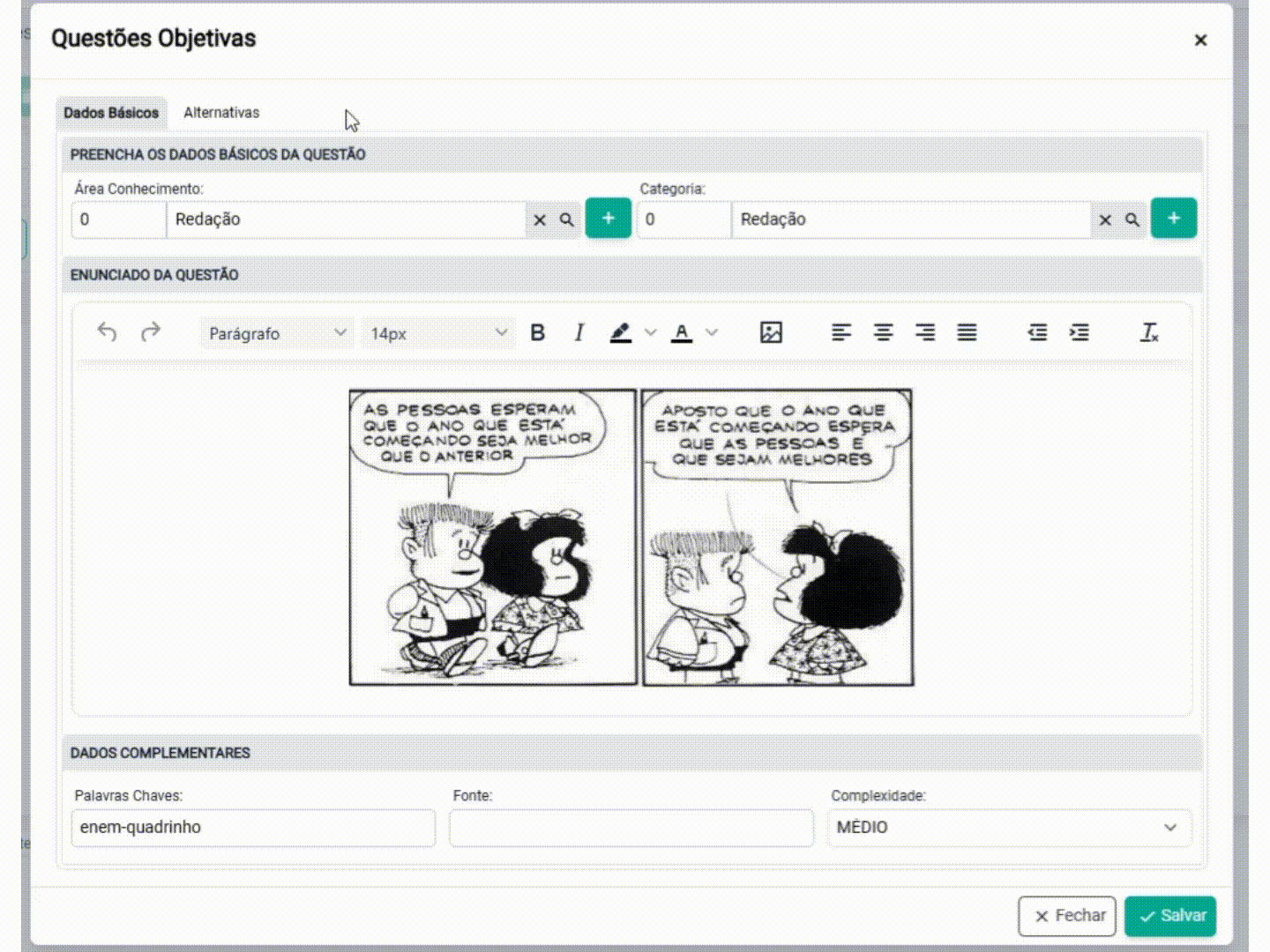Viewport: 1270px width, 952px height.
Task: Open the Complexidade dropdown showing MÉDIO
Action: click(1009, 828)
